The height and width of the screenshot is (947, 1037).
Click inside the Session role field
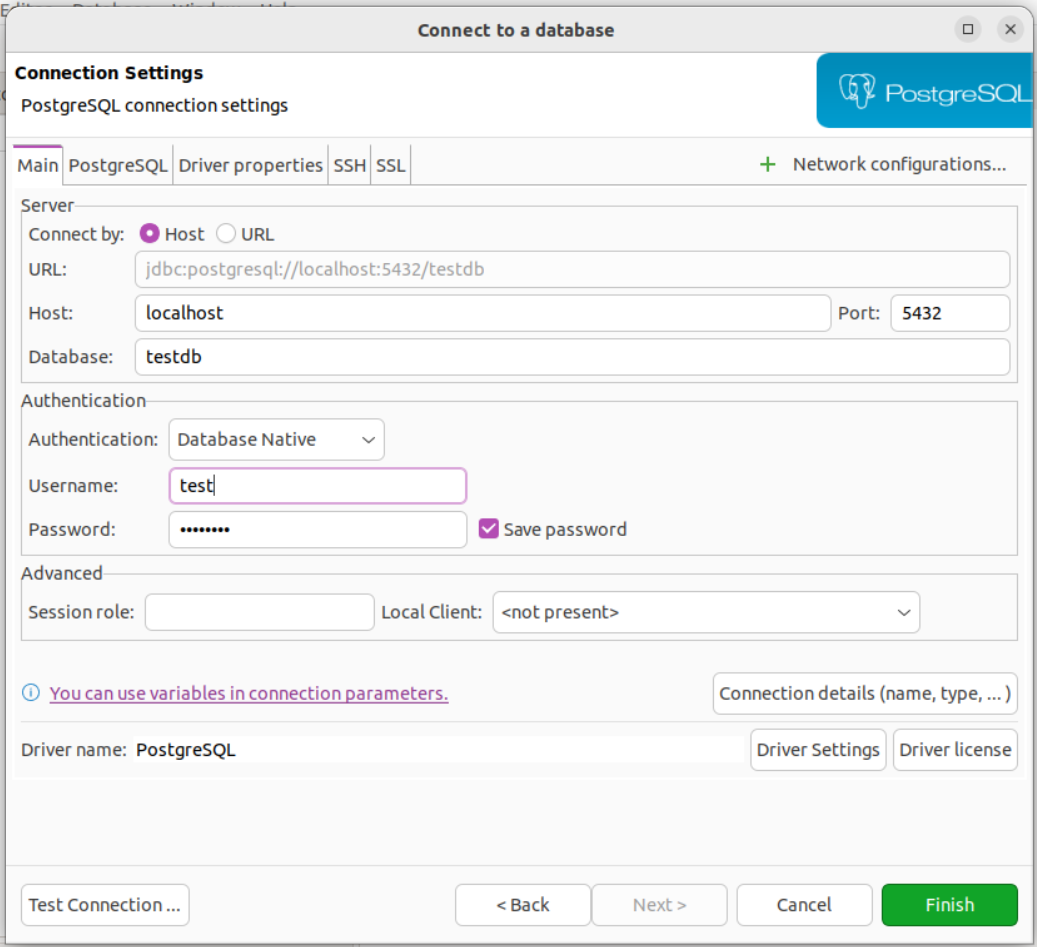point(258,612)
